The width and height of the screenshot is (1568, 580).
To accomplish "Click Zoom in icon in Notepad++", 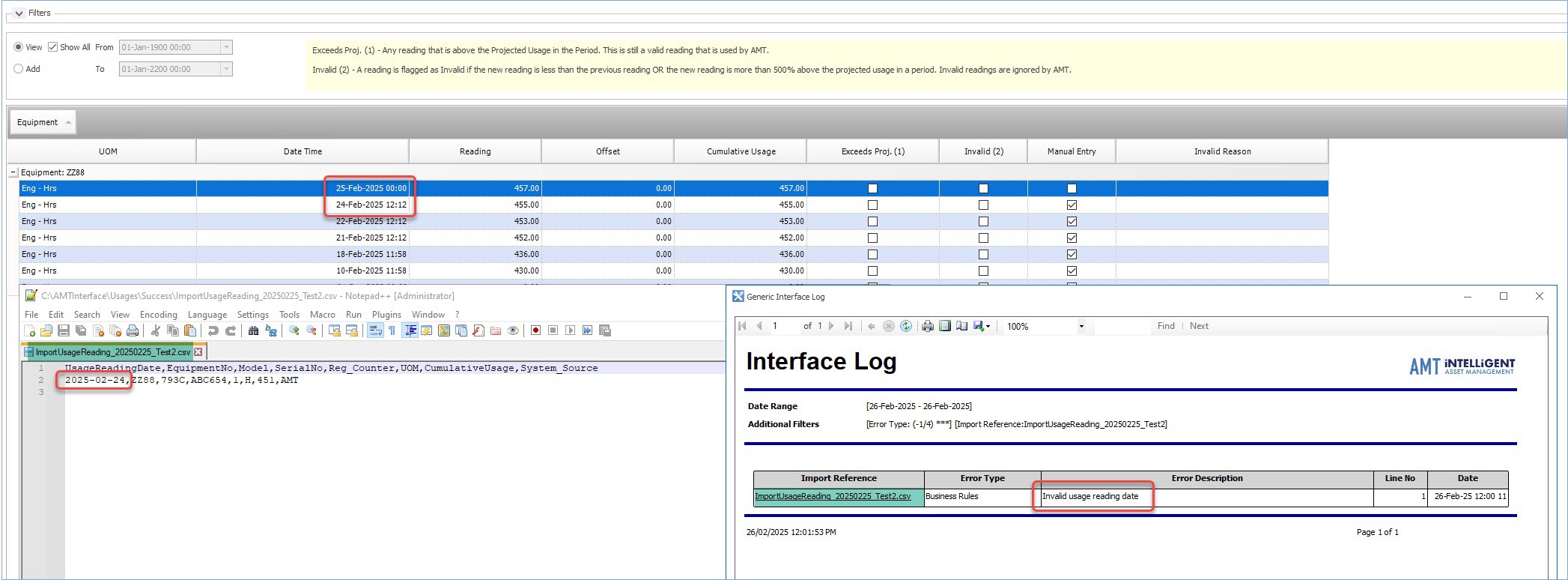I will click(294, 330).
